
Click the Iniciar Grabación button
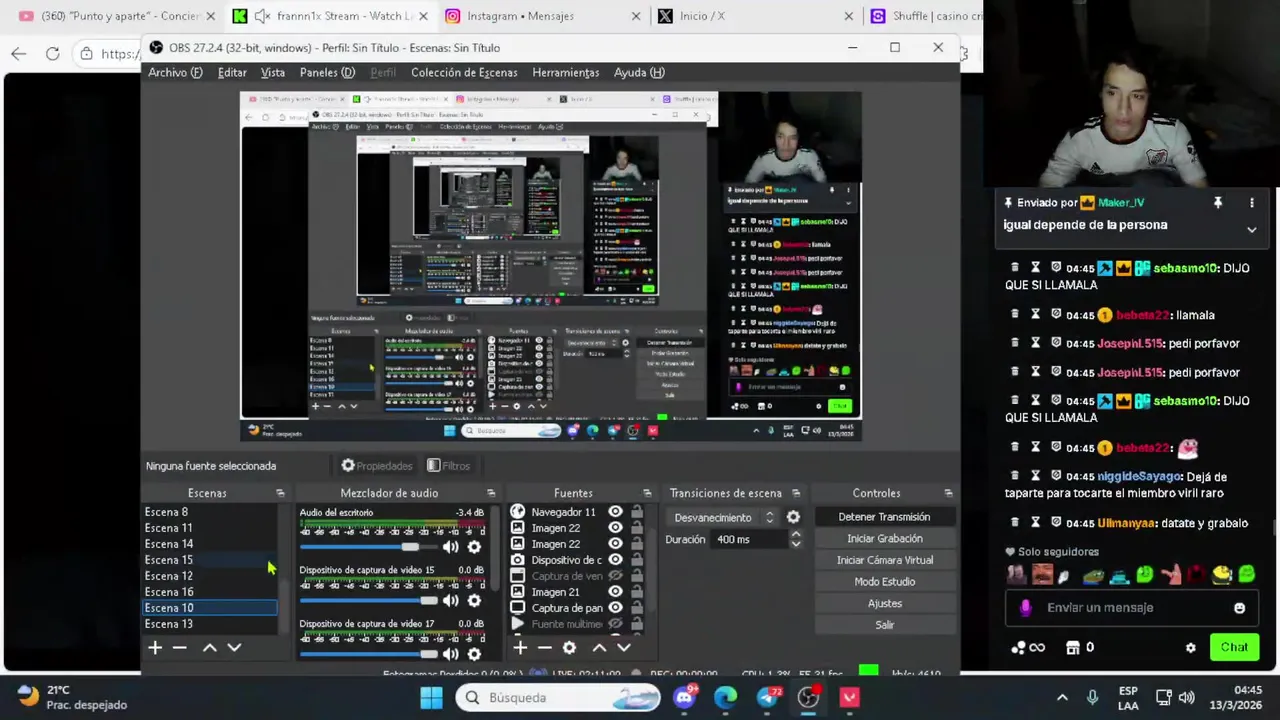[884, 539]
